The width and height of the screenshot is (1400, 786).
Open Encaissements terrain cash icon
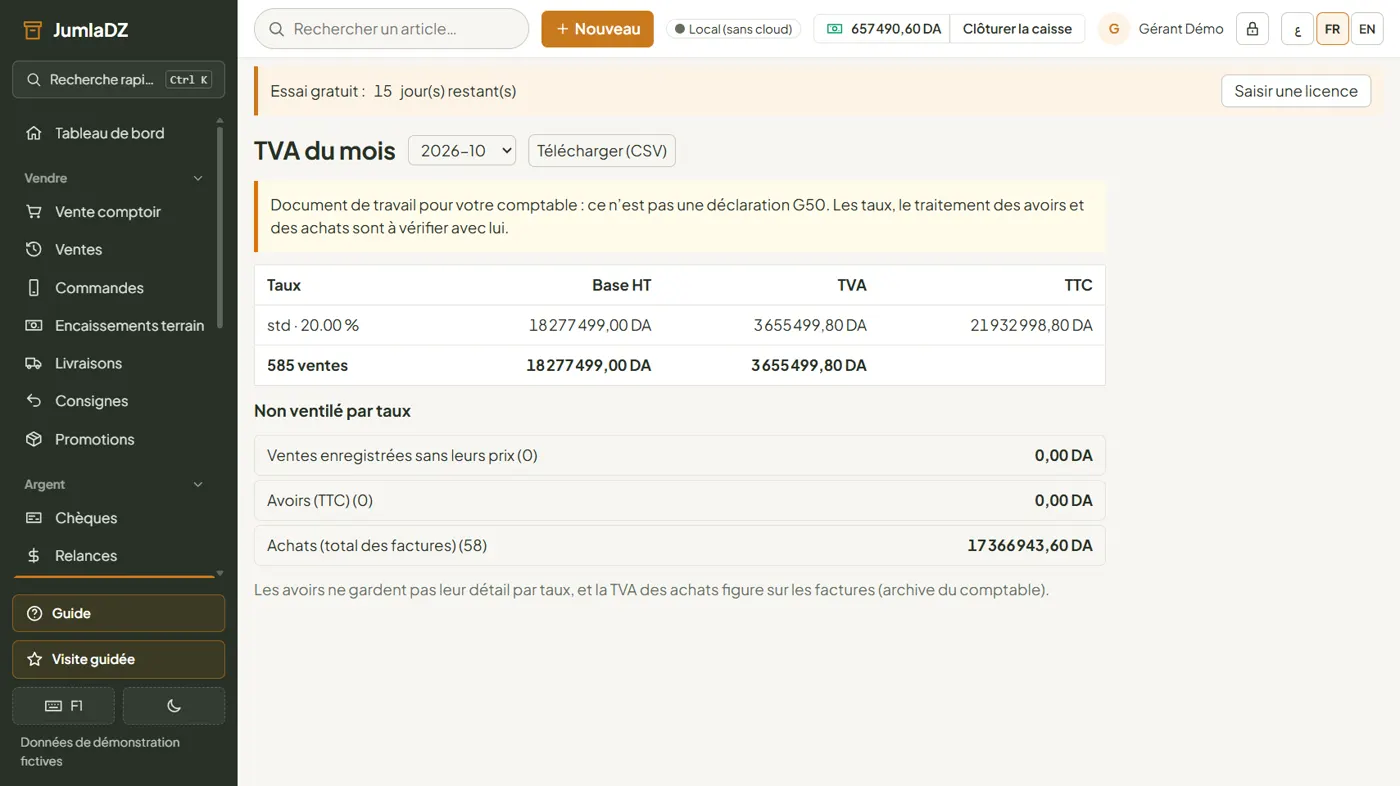click(x=34, y=325)
